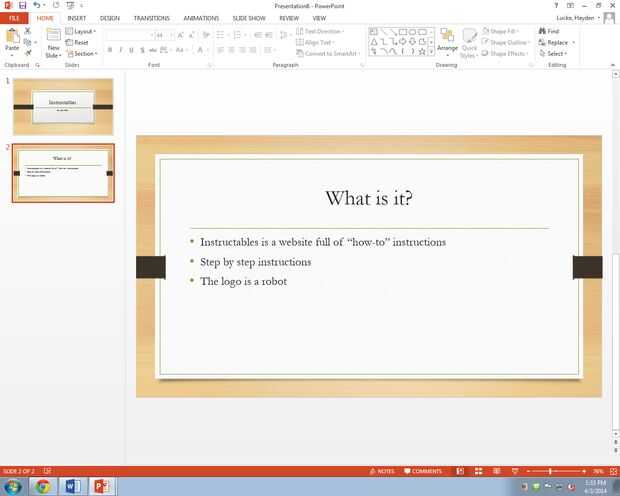Toggle the Comments pane button
Viewport: 620px width, 496px height.
pyautogui.click(x=423, y=471)
